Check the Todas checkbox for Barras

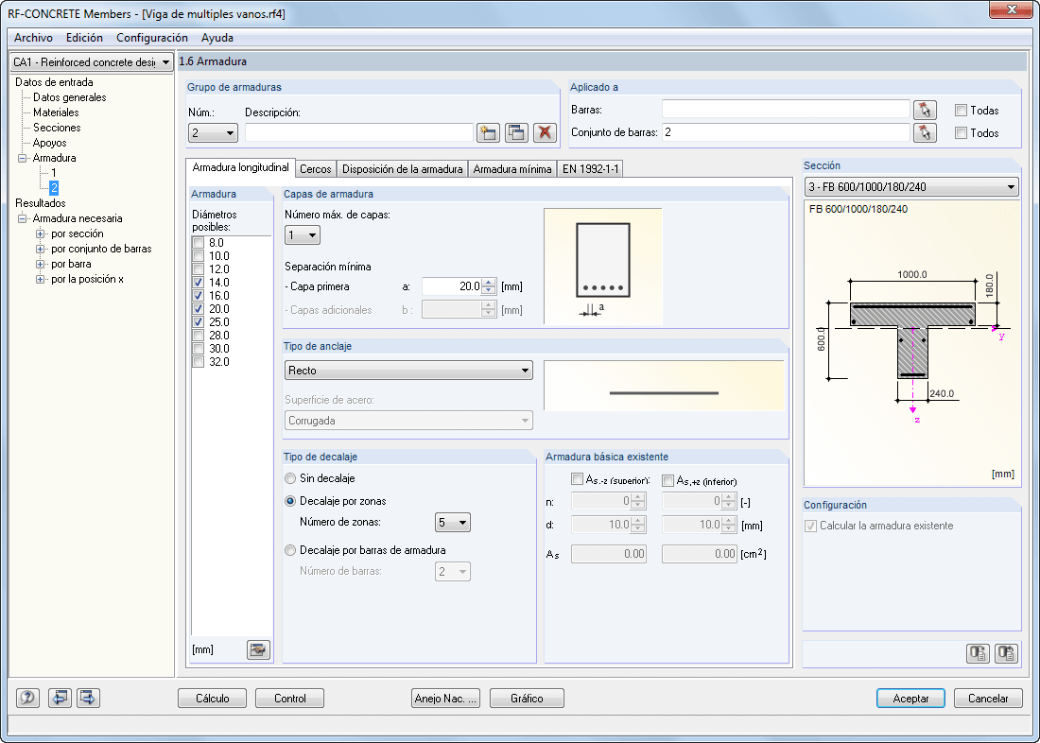(960, 110)
